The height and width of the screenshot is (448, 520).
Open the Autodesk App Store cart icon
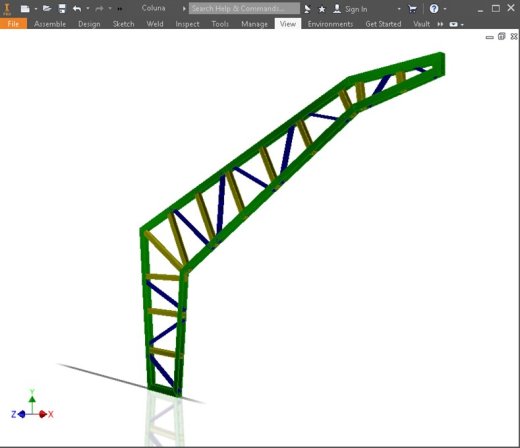(x=412, y=9)
